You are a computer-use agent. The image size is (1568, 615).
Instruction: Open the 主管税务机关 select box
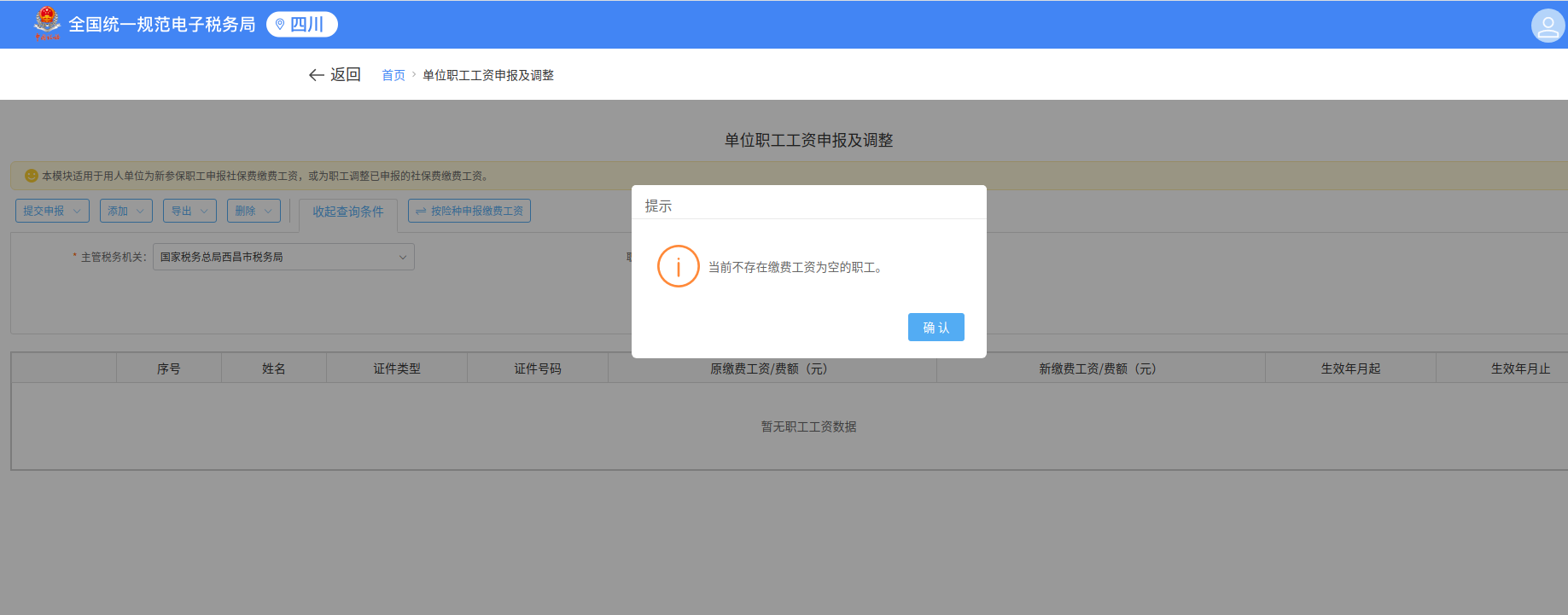[x=283, y=257]
